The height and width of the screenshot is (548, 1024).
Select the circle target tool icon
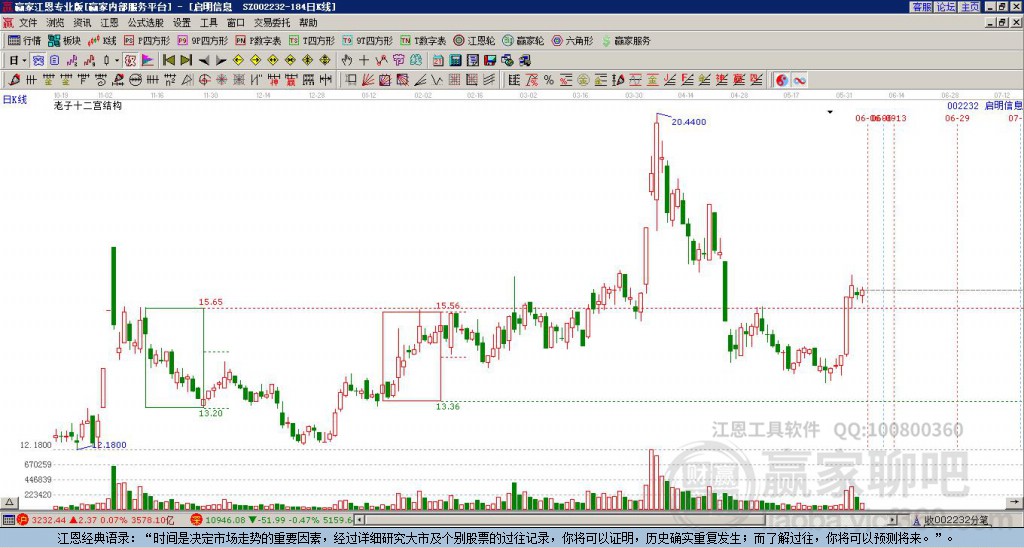pyautogui.click(x=204, y=80)
